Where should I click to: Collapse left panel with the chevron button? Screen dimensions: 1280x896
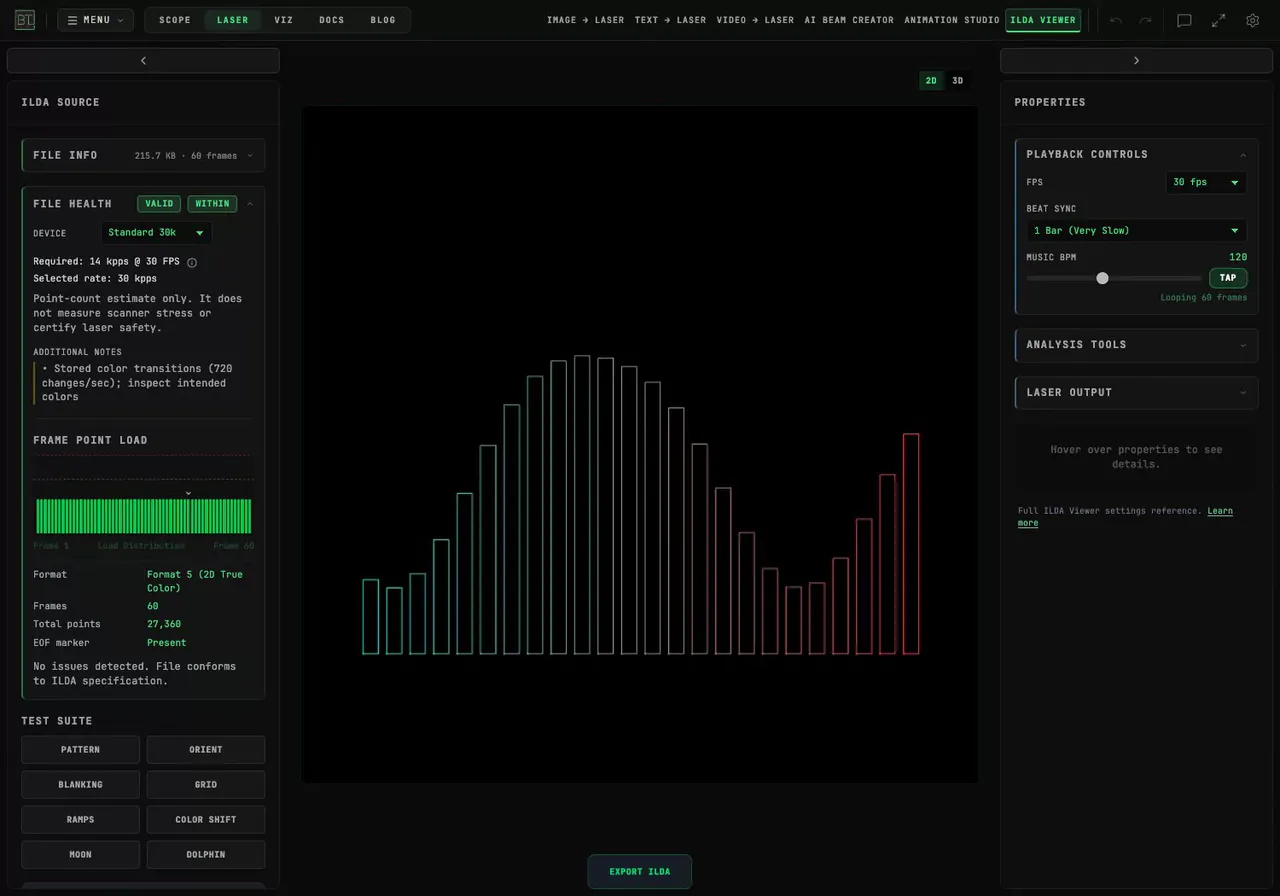[143, 61]
